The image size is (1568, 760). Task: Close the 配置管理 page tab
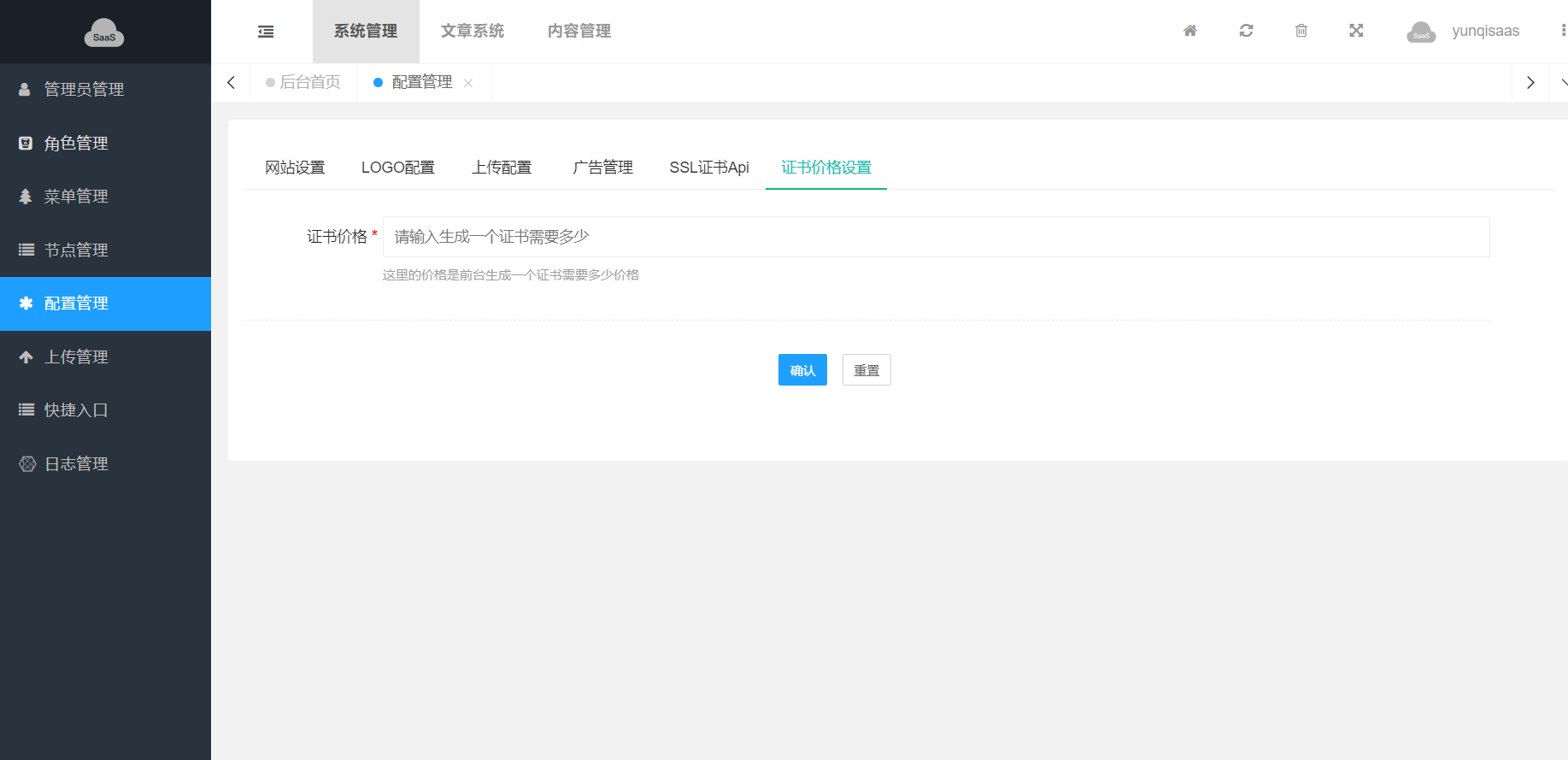[468, 83]
